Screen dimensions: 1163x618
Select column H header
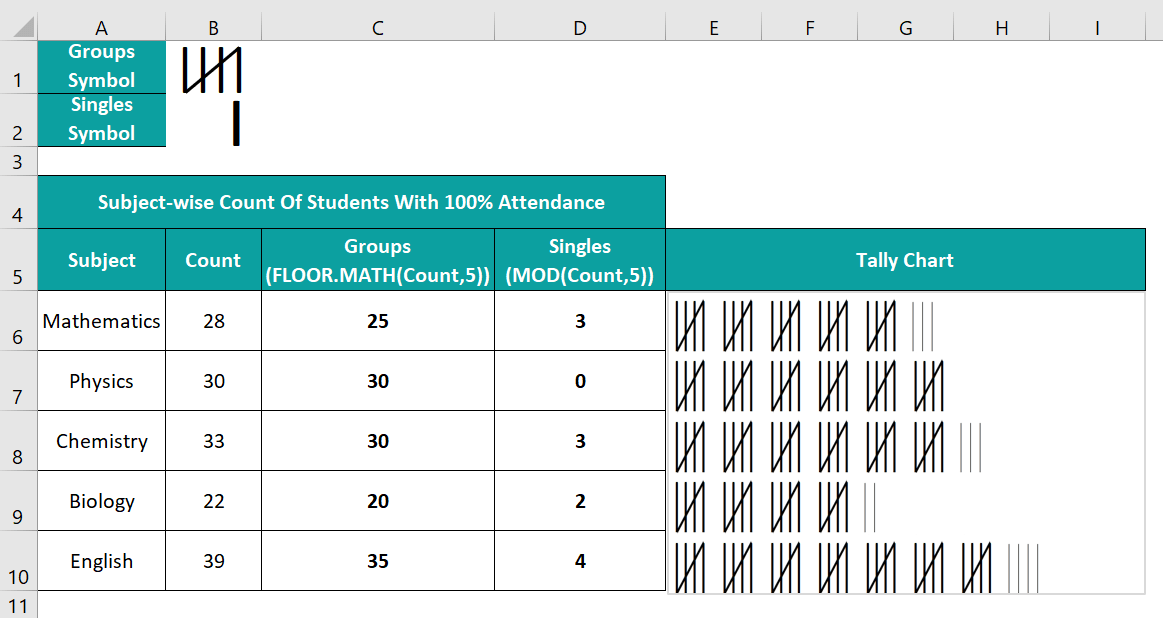[1001, 29]
